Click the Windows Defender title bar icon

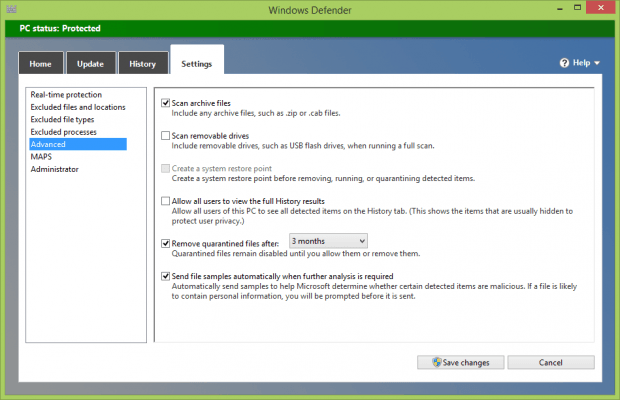11,9
